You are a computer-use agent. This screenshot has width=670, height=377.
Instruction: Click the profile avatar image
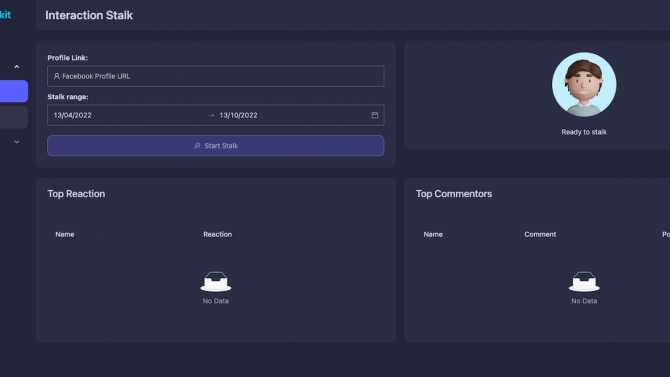click(x=584, y=85)
